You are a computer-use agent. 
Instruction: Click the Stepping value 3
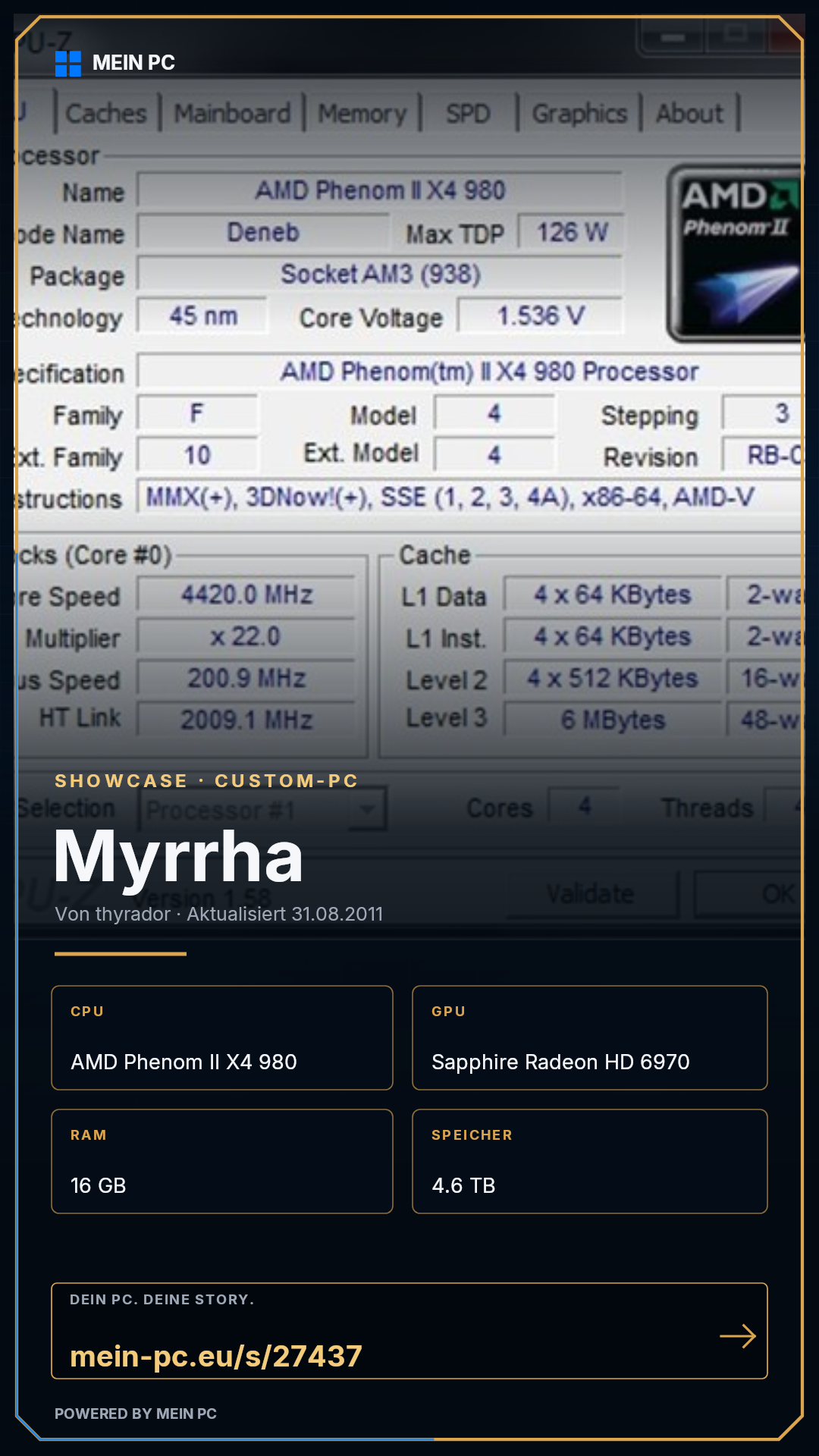(x=763, y=413)
